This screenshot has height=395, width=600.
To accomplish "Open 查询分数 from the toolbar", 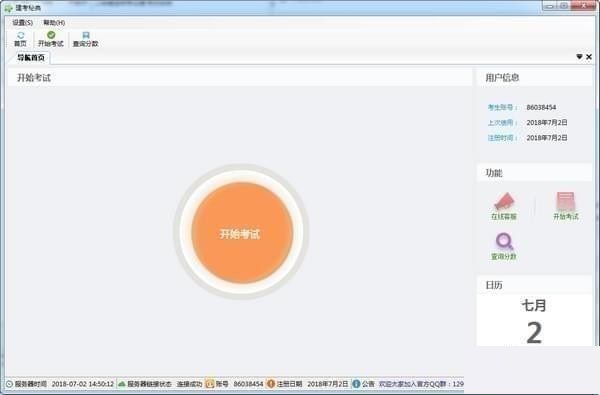I will pos(85,39).
